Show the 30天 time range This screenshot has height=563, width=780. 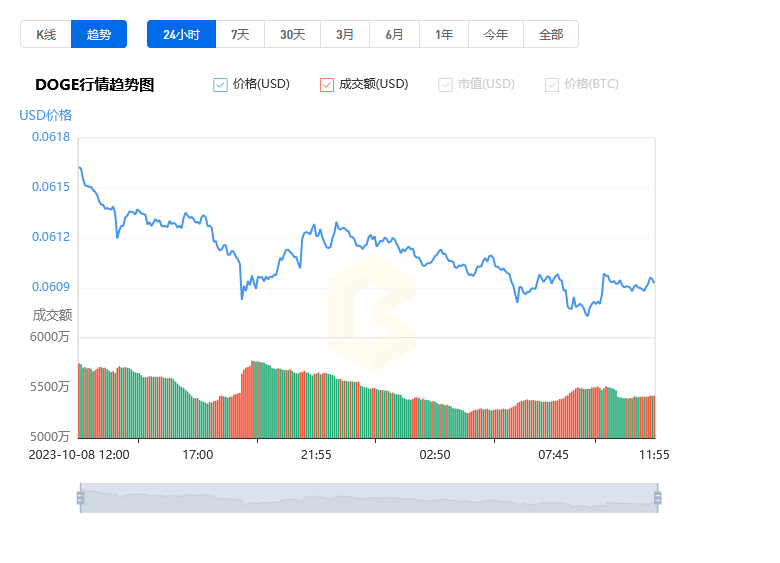(292, 34)
